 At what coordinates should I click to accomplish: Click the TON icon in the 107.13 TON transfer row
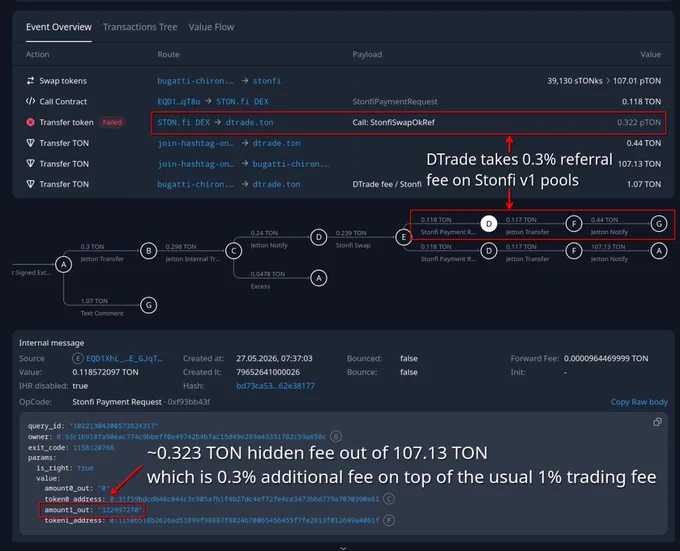pos(30,163)
